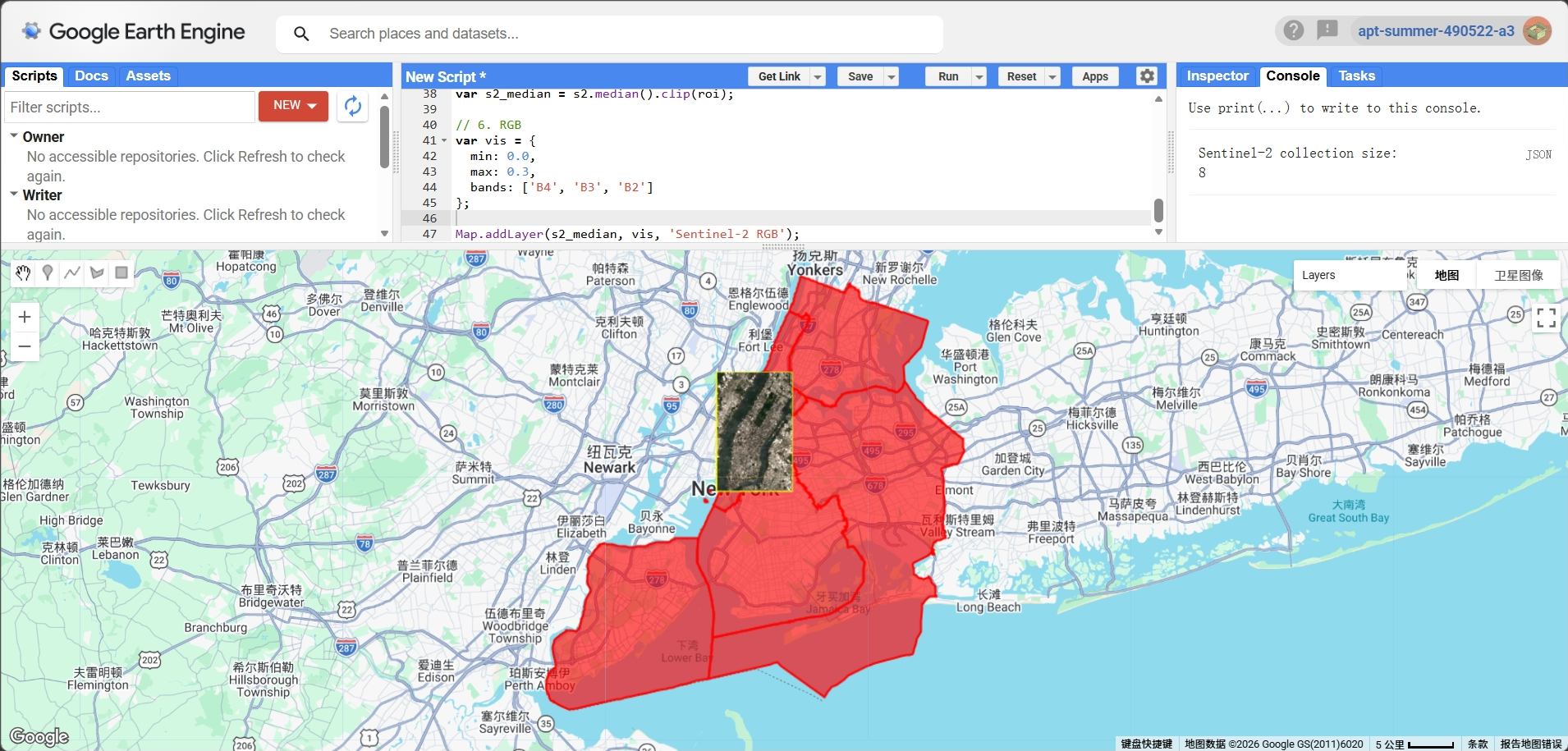Zoom in on the map with plus button
This screenshot has height=751, width=1568.
(25, 317)
